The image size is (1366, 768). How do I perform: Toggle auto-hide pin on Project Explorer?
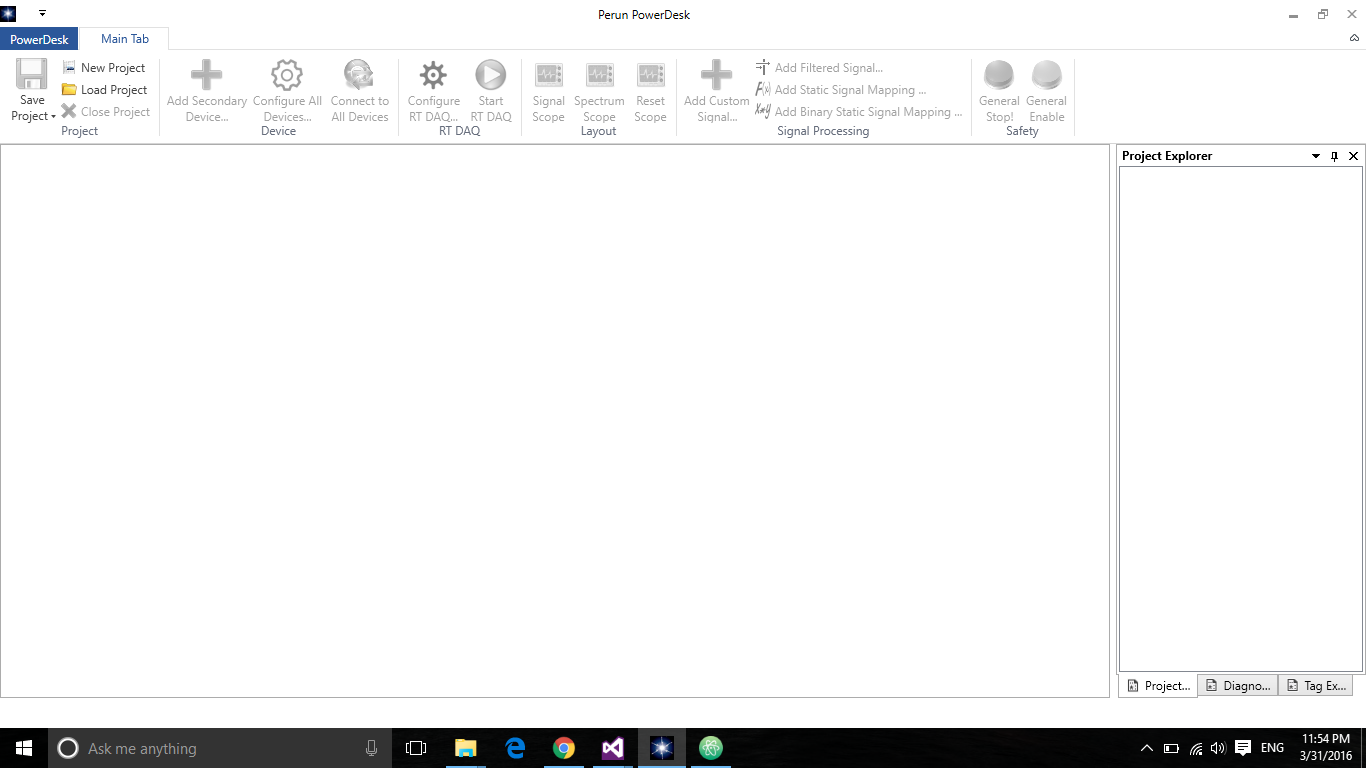[x=1334, y=157]
